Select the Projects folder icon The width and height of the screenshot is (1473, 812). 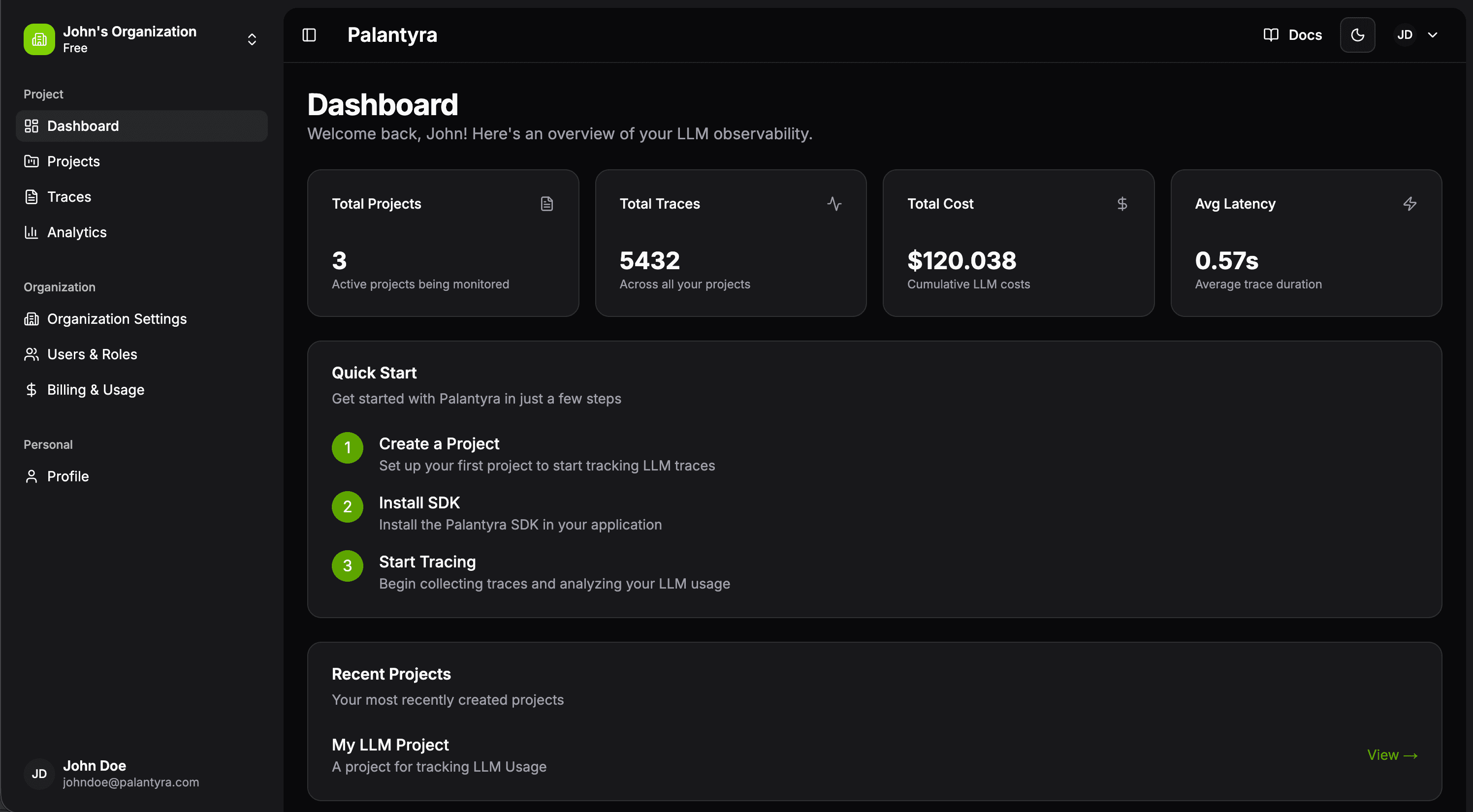point(32,161)
